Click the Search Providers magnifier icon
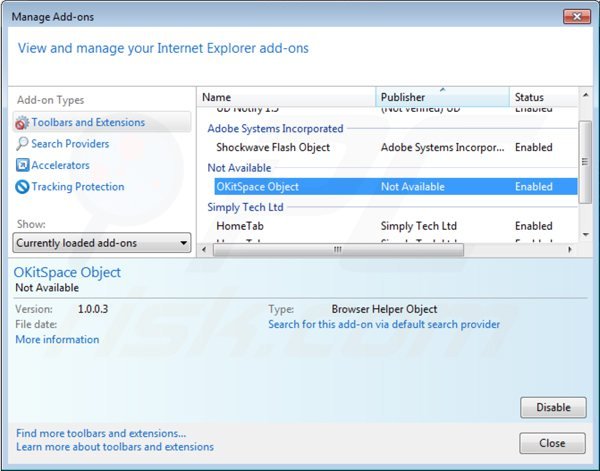600x471 pixels. [x=22, y=144]
